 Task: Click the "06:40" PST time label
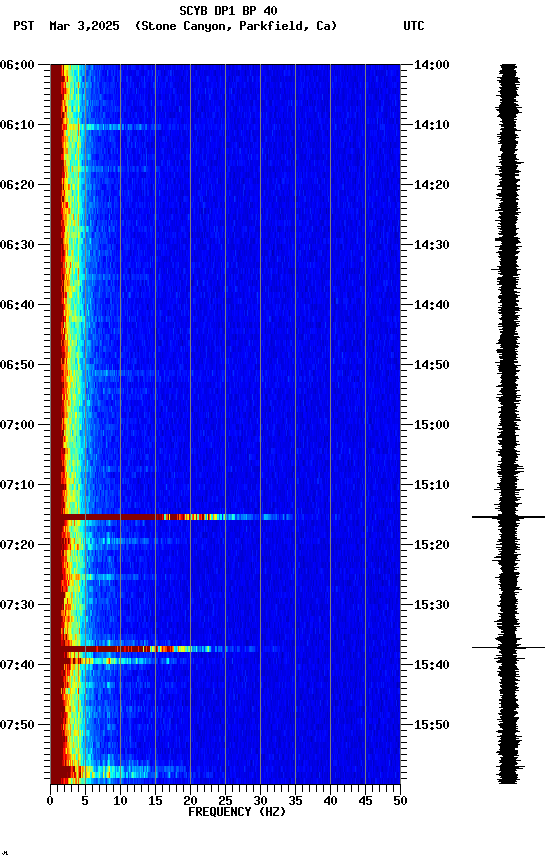pos(17,305)
